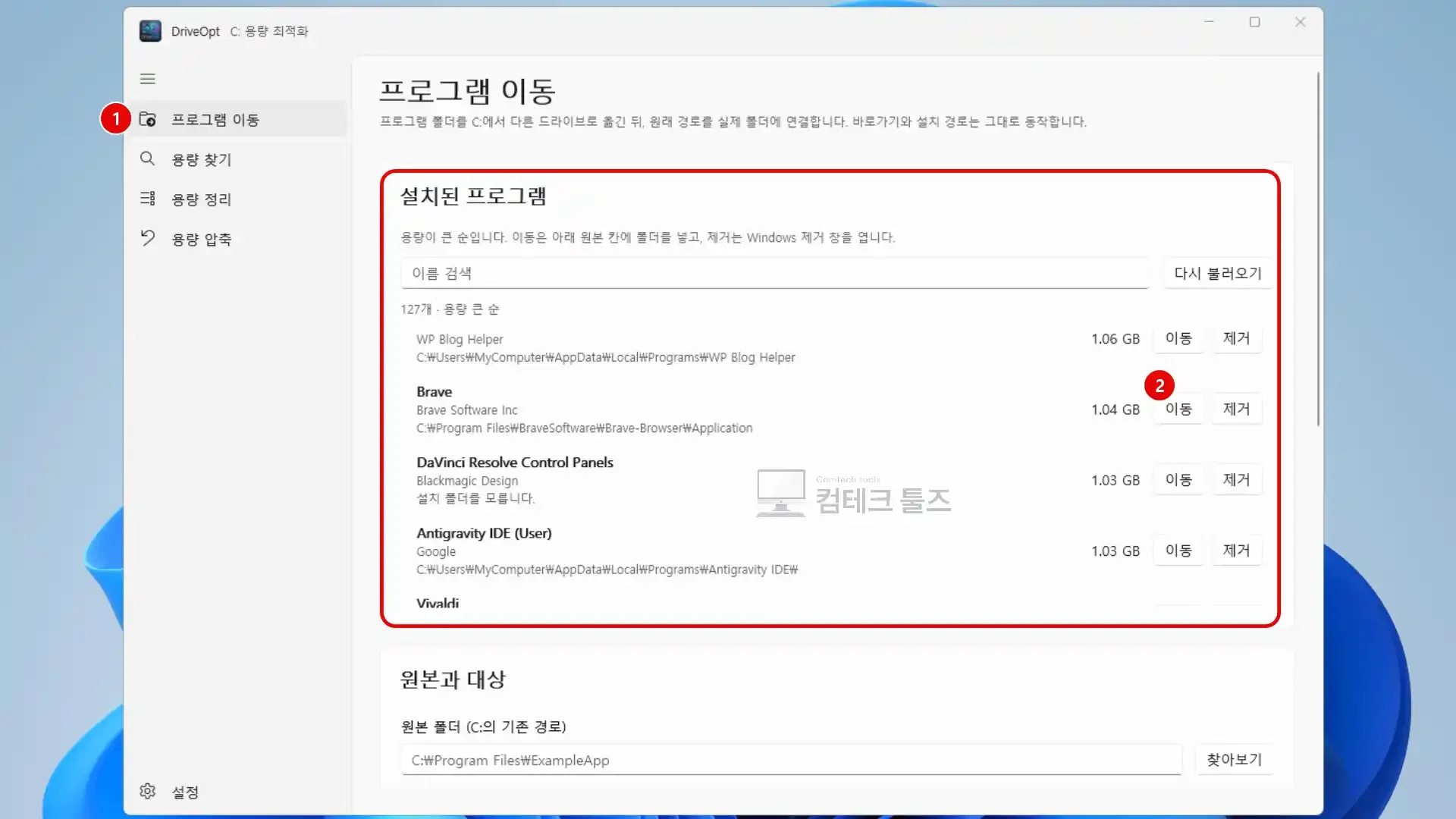1456x819 pixels.
Task: Click the Blackmagic Design publisher text
Action: coord(467,481)
